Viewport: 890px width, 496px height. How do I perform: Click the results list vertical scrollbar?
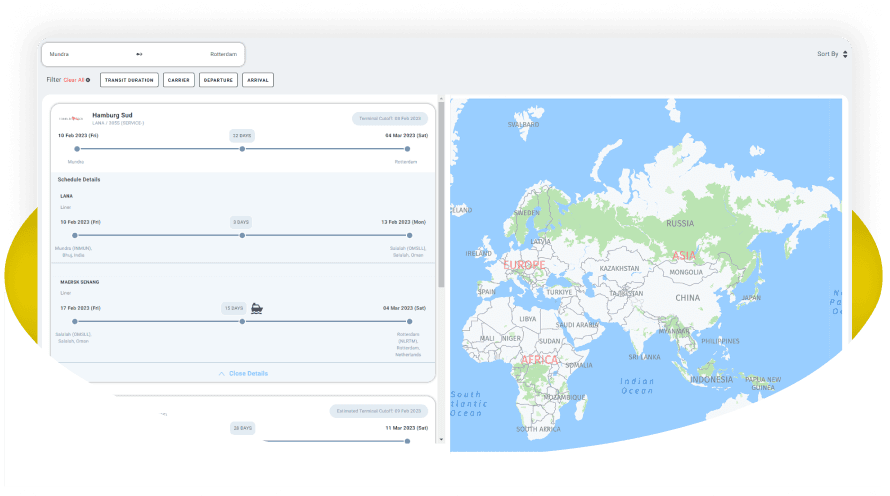tap(441, 200)
